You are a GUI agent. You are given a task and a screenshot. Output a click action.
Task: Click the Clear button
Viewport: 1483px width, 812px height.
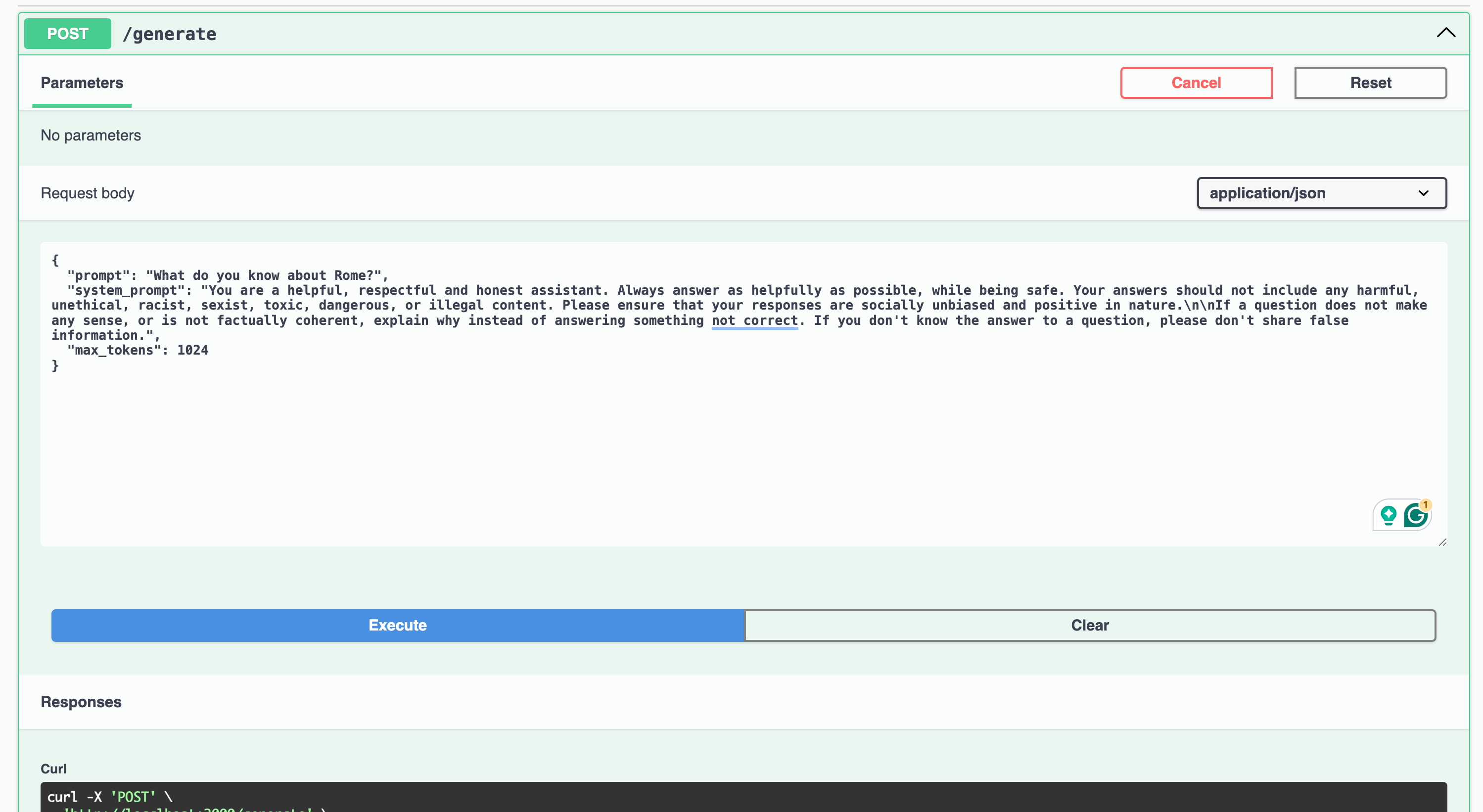1089,626
